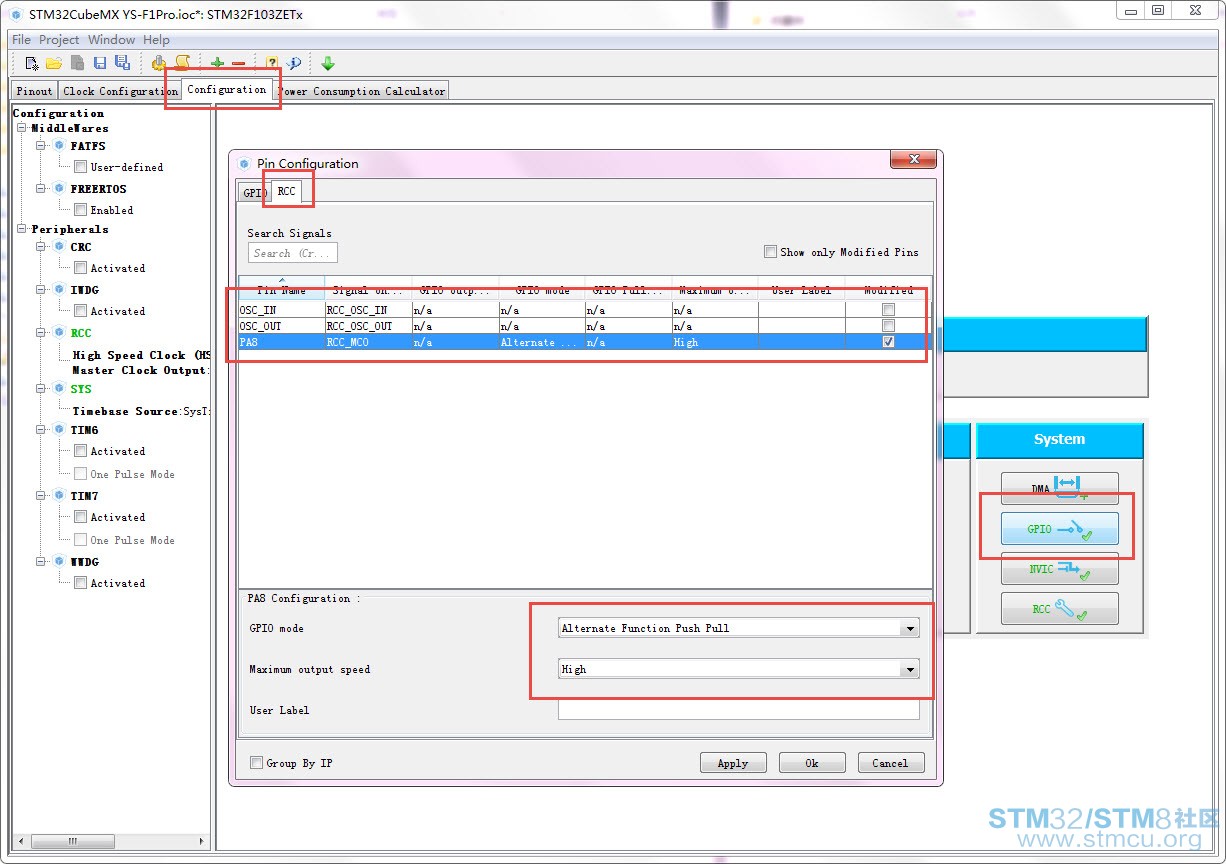
Task: Select the OSC_OUT row in pin table
Action: (x=585, y=326)
